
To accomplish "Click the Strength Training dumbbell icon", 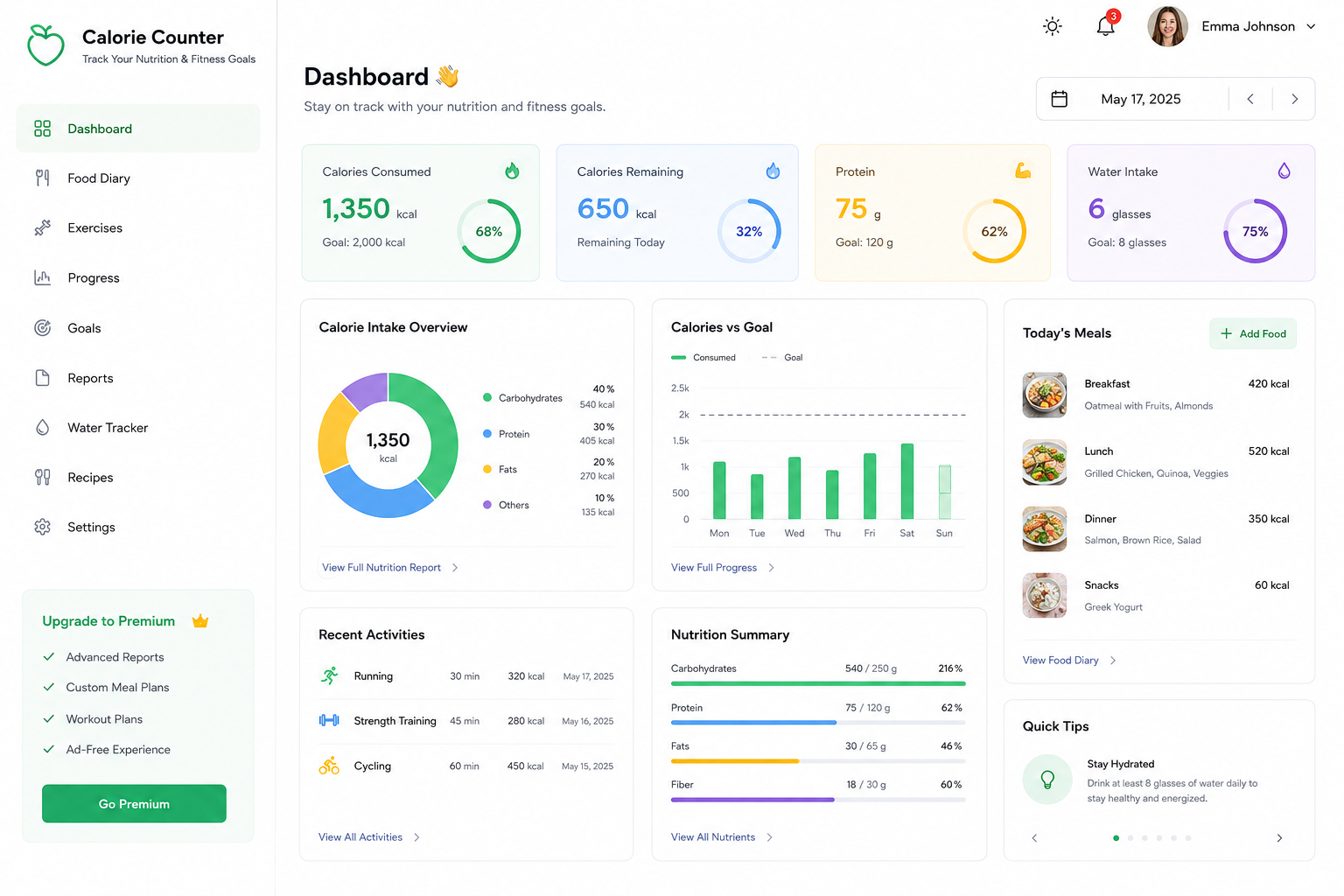I will (x=329, y=720).
